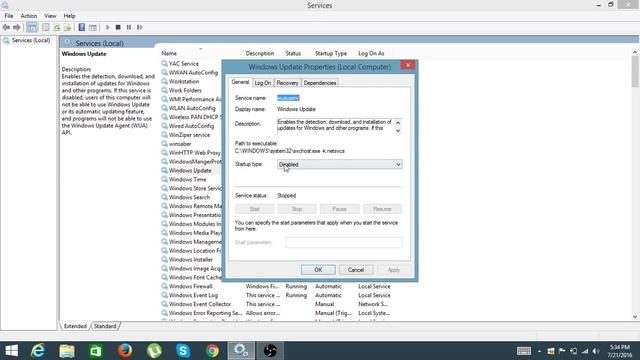Select the Windows Time service row

tap(187, 180)
